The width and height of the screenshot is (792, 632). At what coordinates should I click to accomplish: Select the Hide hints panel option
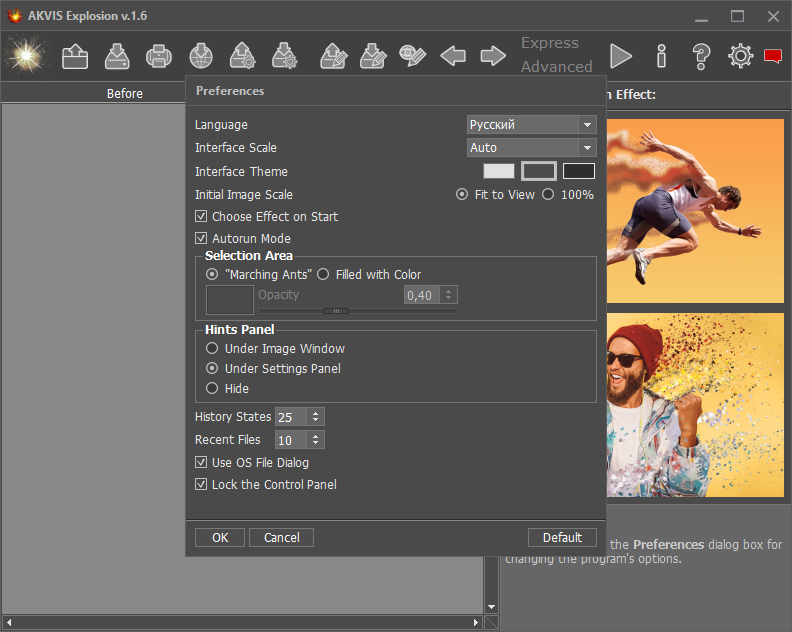[212, 388]
